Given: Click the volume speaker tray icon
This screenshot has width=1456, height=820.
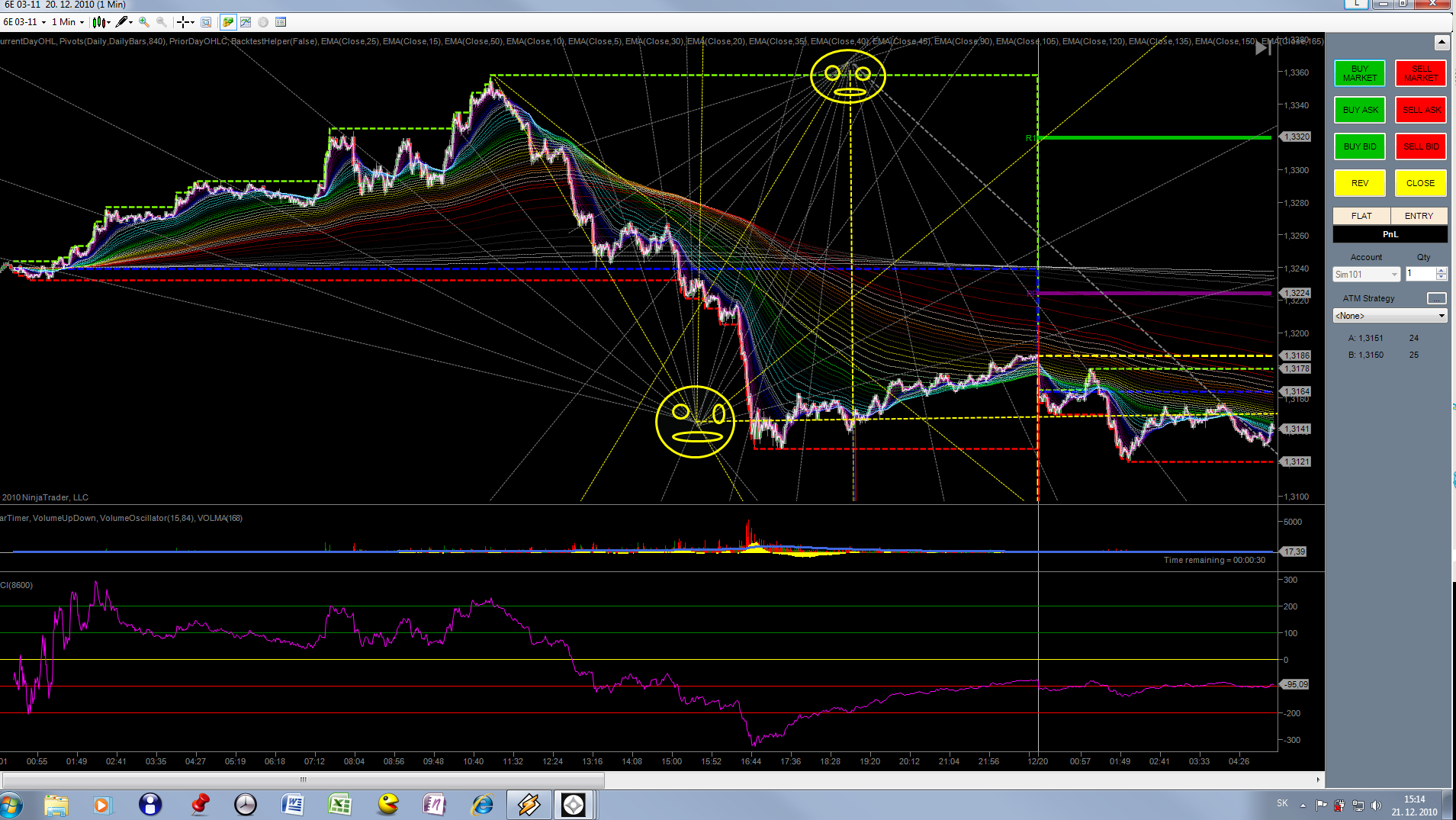Looking at the screenshot, I should [x=1375, y=805].
